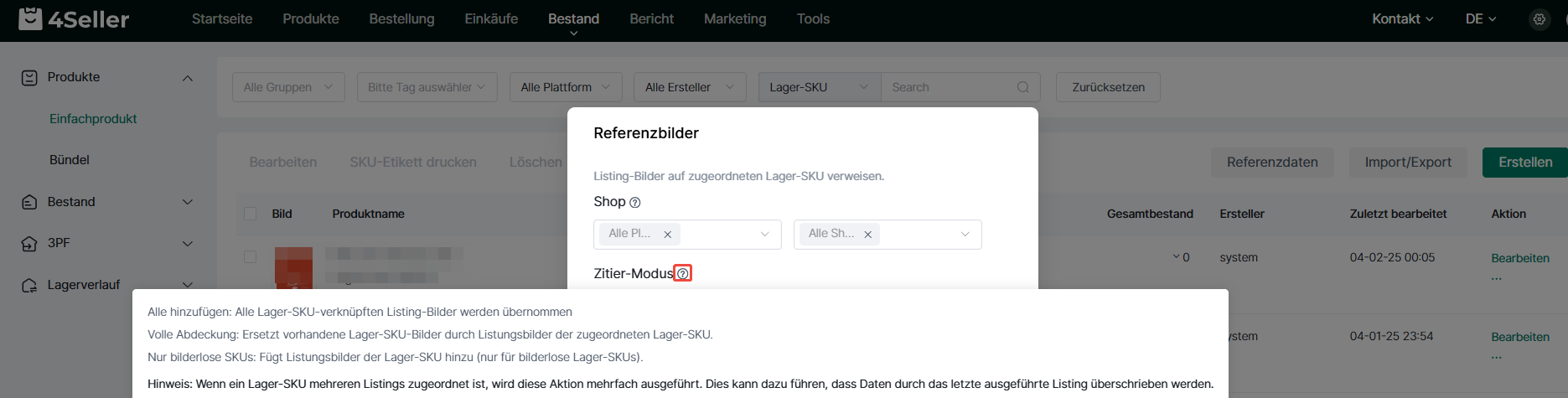Click the Zurücksetzen button
This screenshot has height=398, width=1568.
tap(1107, 87)
